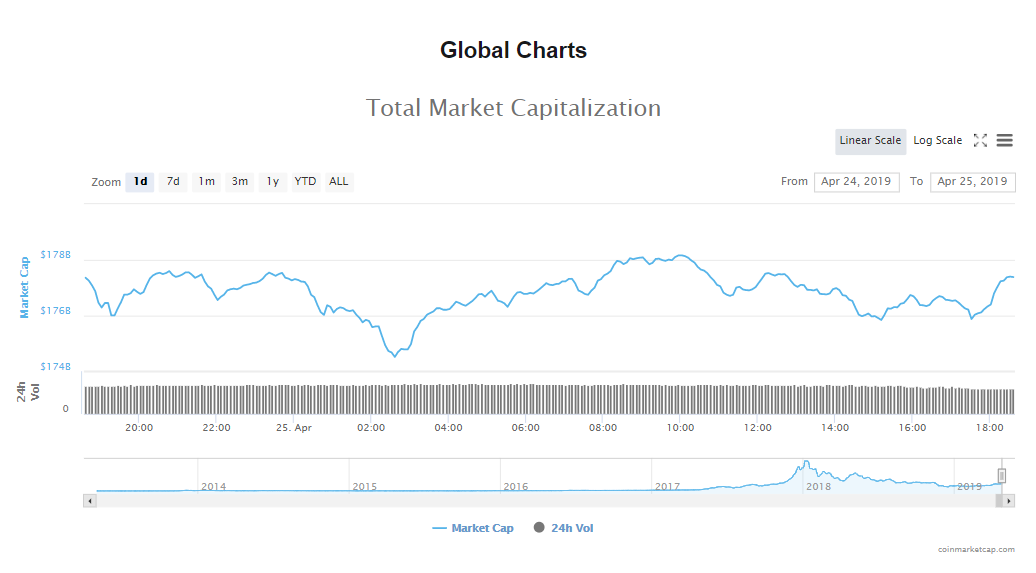Viewport: 1036px width, 573px height.
Task: Click the To date field
Action: 972,182
